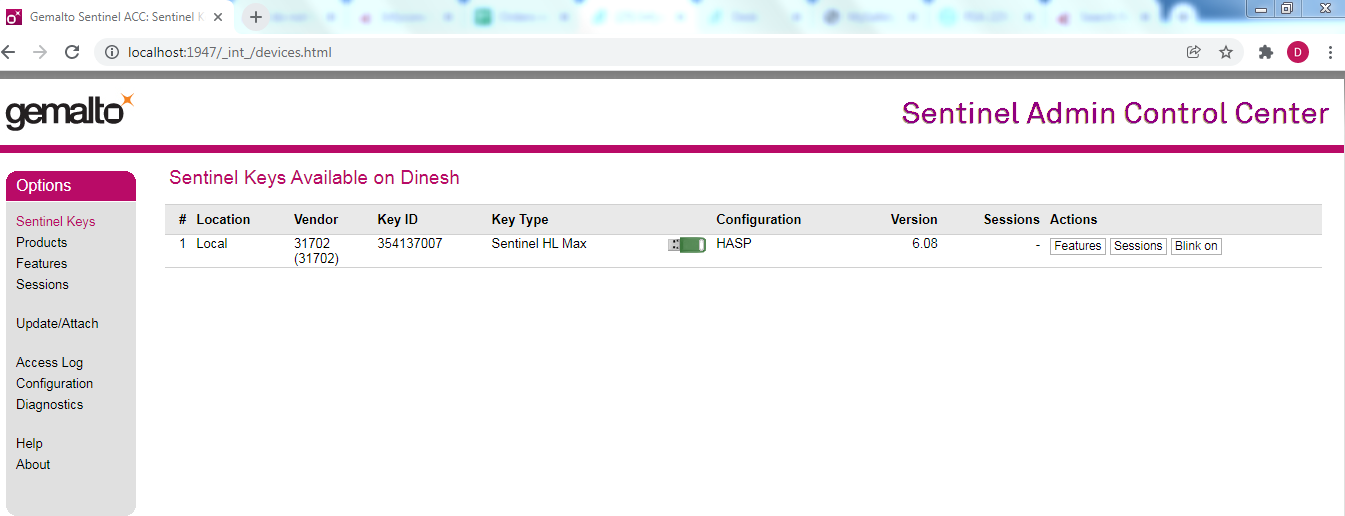Reload the page with the refresh icon
1345x516 pixels.
[72, 52]
